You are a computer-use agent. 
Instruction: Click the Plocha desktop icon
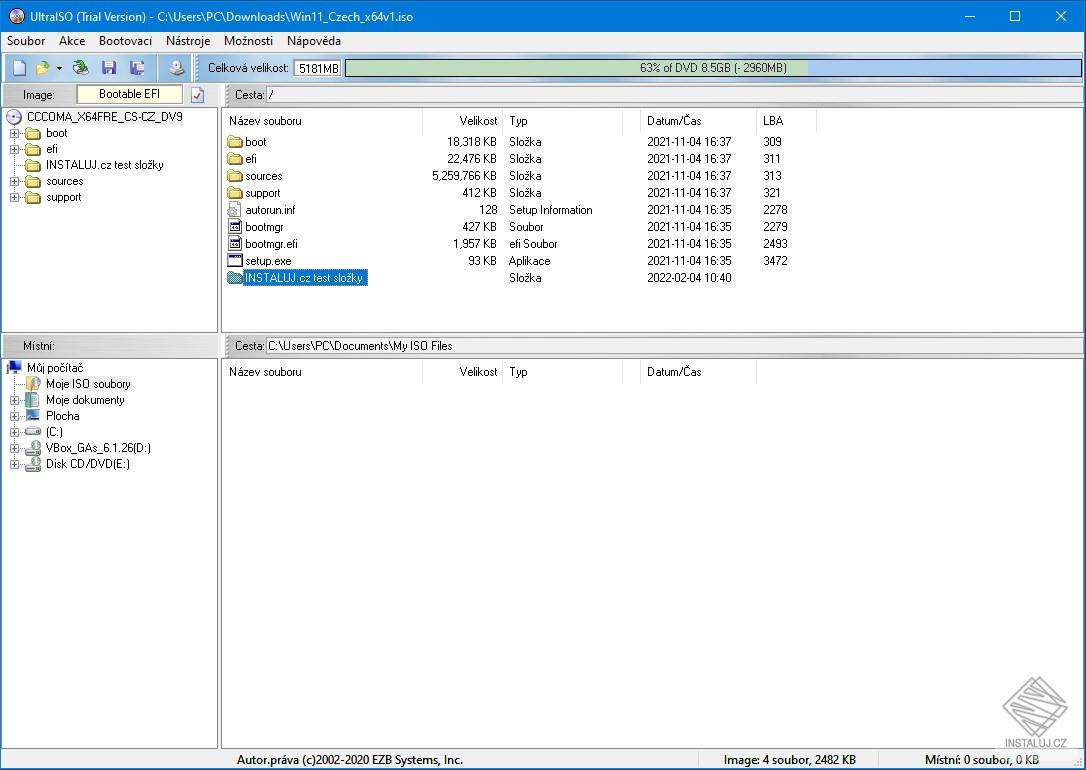pyautogui.click(x=33, y=415)
